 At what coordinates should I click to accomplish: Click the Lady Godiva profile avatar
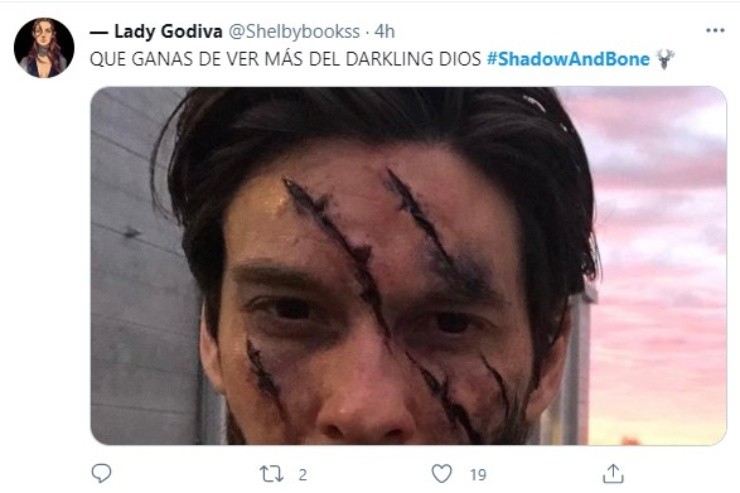[44, 48]
